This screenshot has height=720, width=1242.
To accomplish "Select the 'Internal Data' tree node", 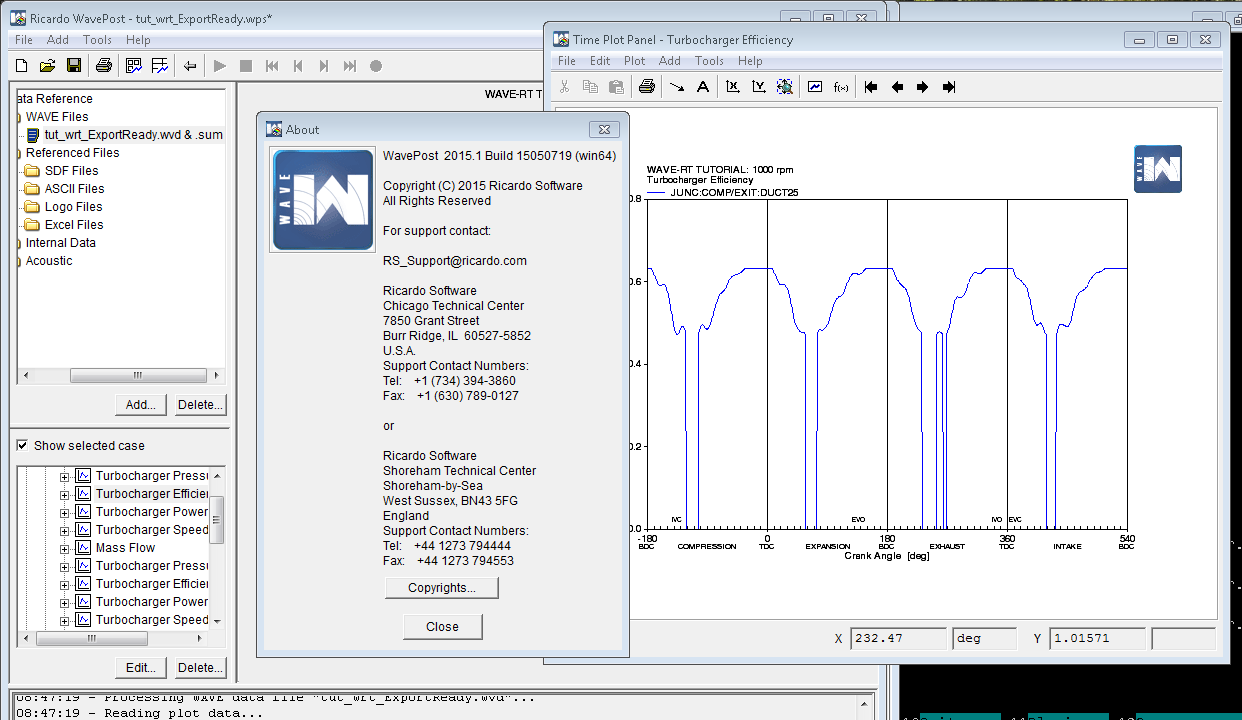I will coord(61,243).
